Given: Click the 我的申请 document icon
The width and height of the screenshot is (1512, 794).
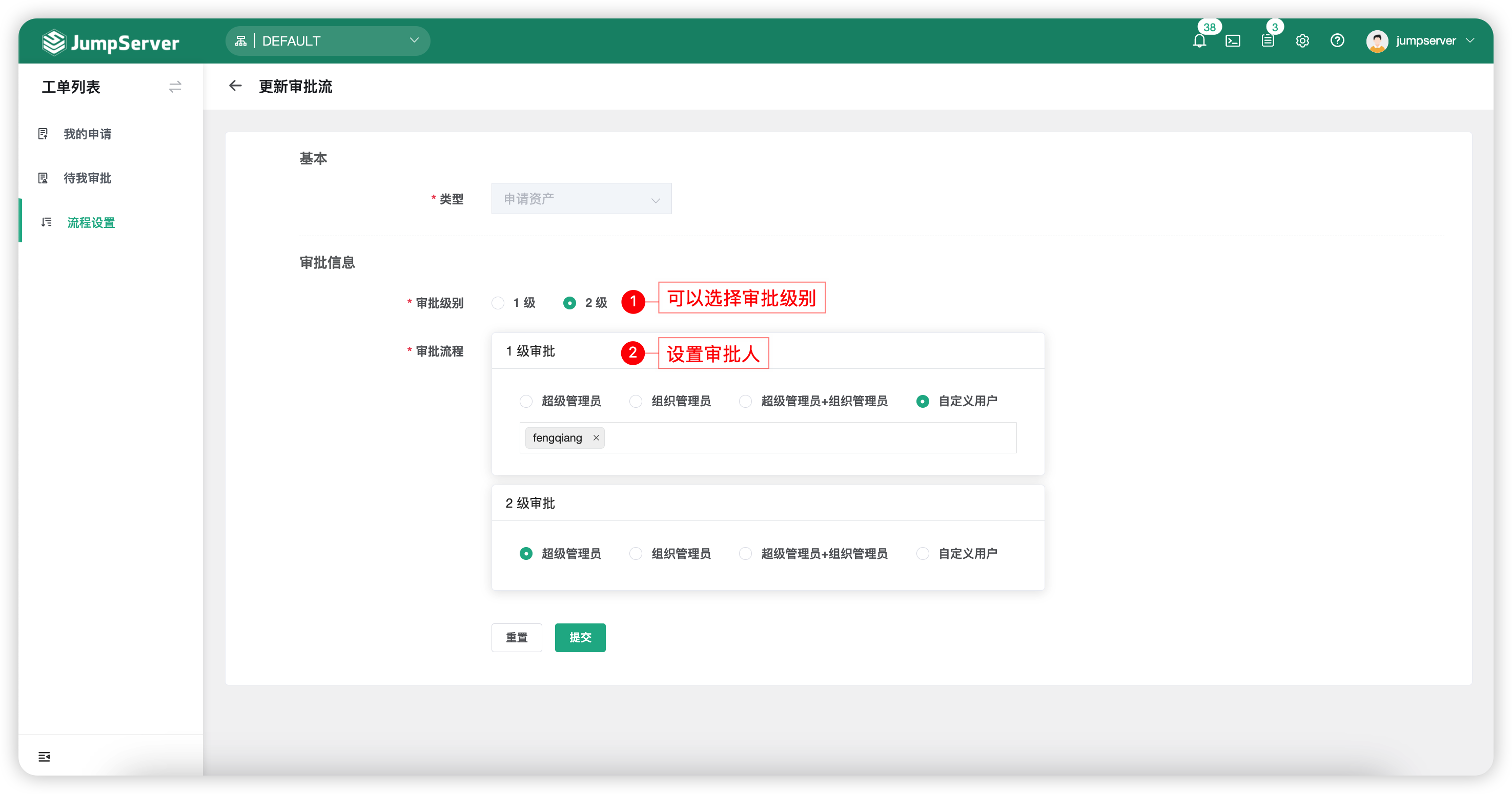Looking at the screenshot, I should (x=43, y=134).
